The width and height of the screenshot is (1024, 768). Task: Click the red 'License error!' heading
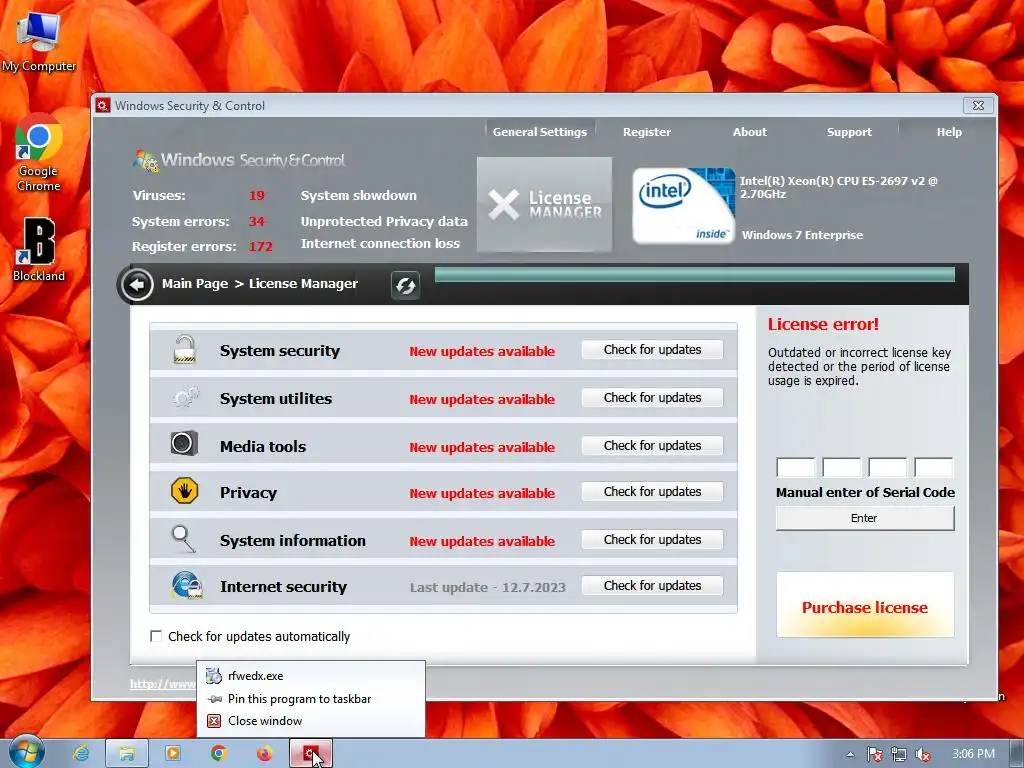[x=823, y=324]
